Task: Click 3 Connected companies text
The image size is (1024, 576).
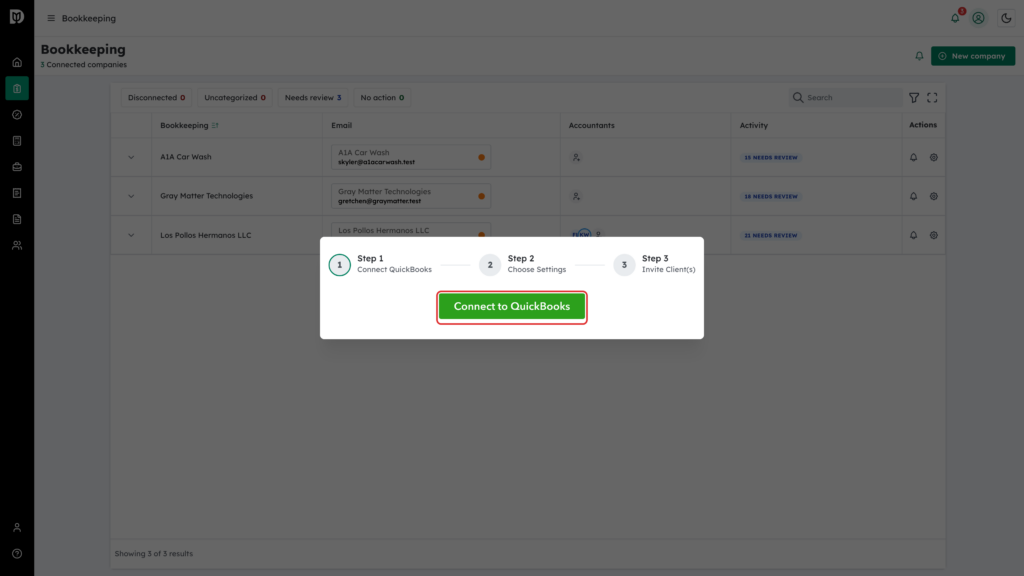Action: click(84, 65)
